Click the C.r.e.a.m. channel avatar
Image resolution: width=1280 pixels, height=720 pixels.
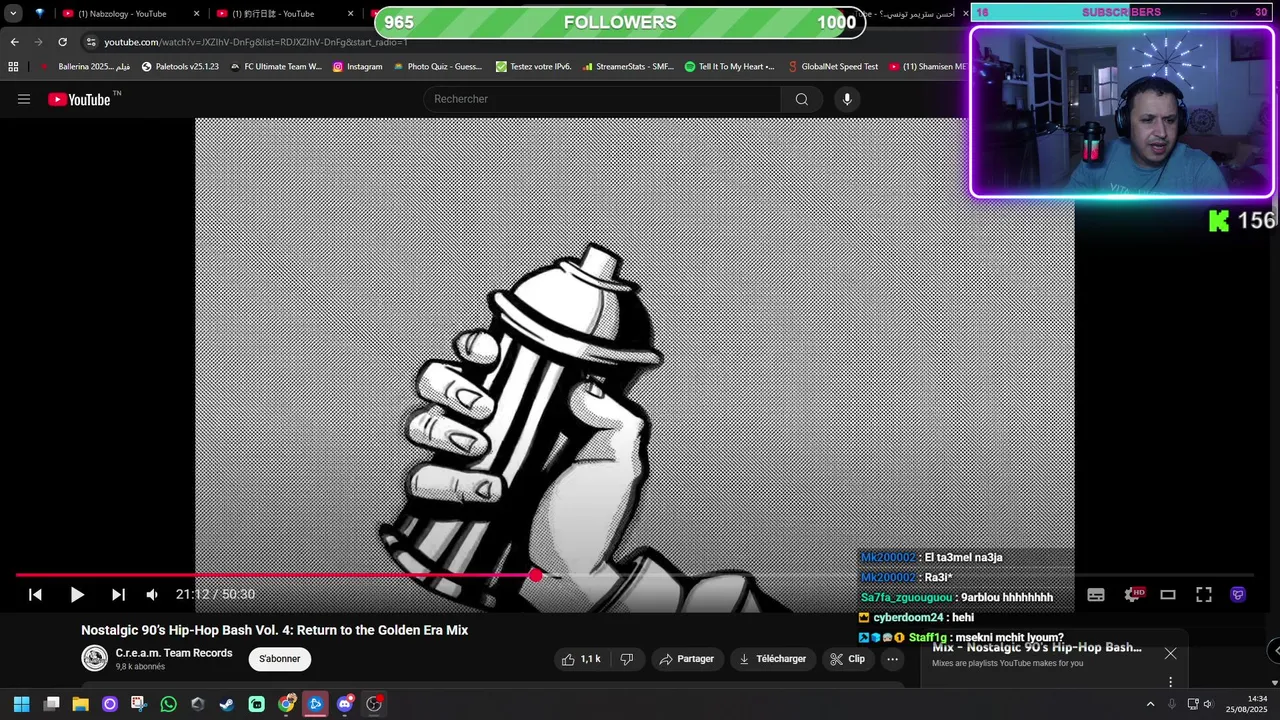pos(95,658)
